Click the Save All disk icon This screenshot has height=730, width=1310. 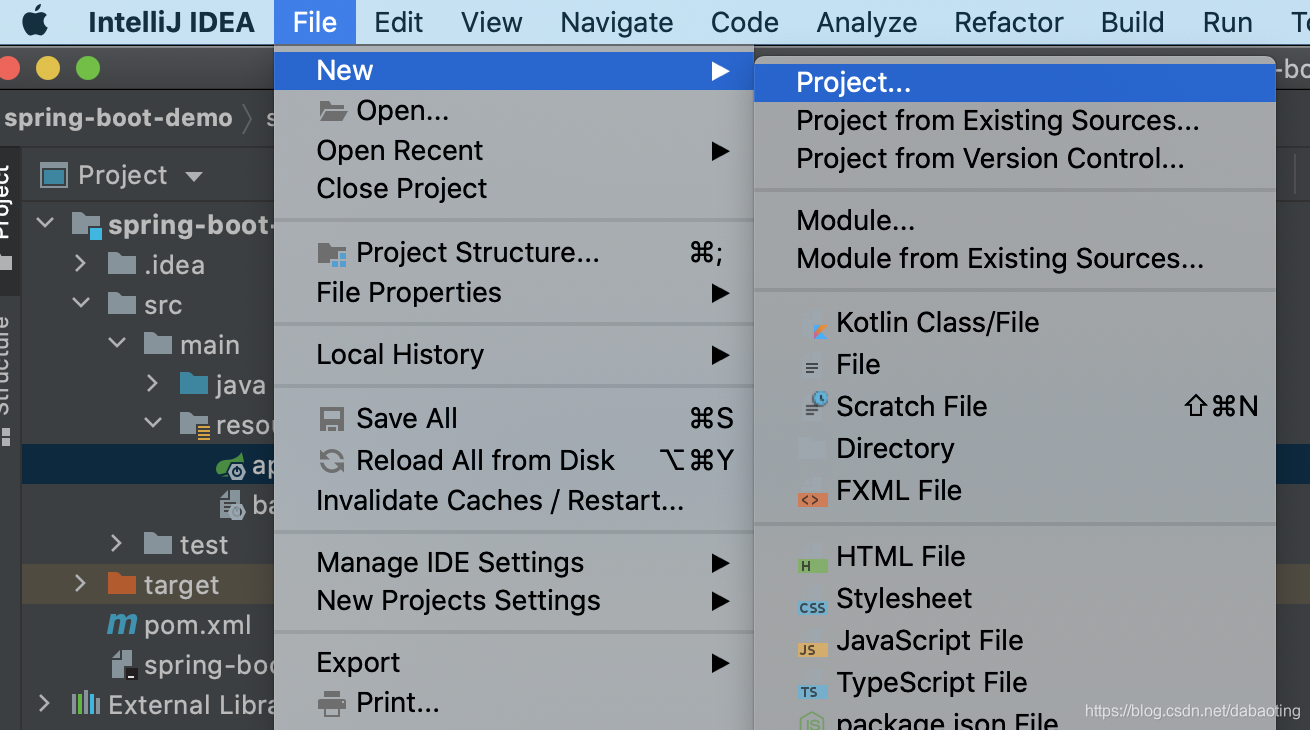click(x=331, y=419)
